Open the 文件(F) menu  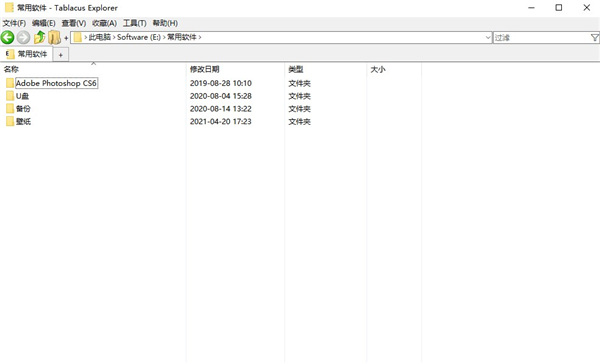(x=14, y=23)
